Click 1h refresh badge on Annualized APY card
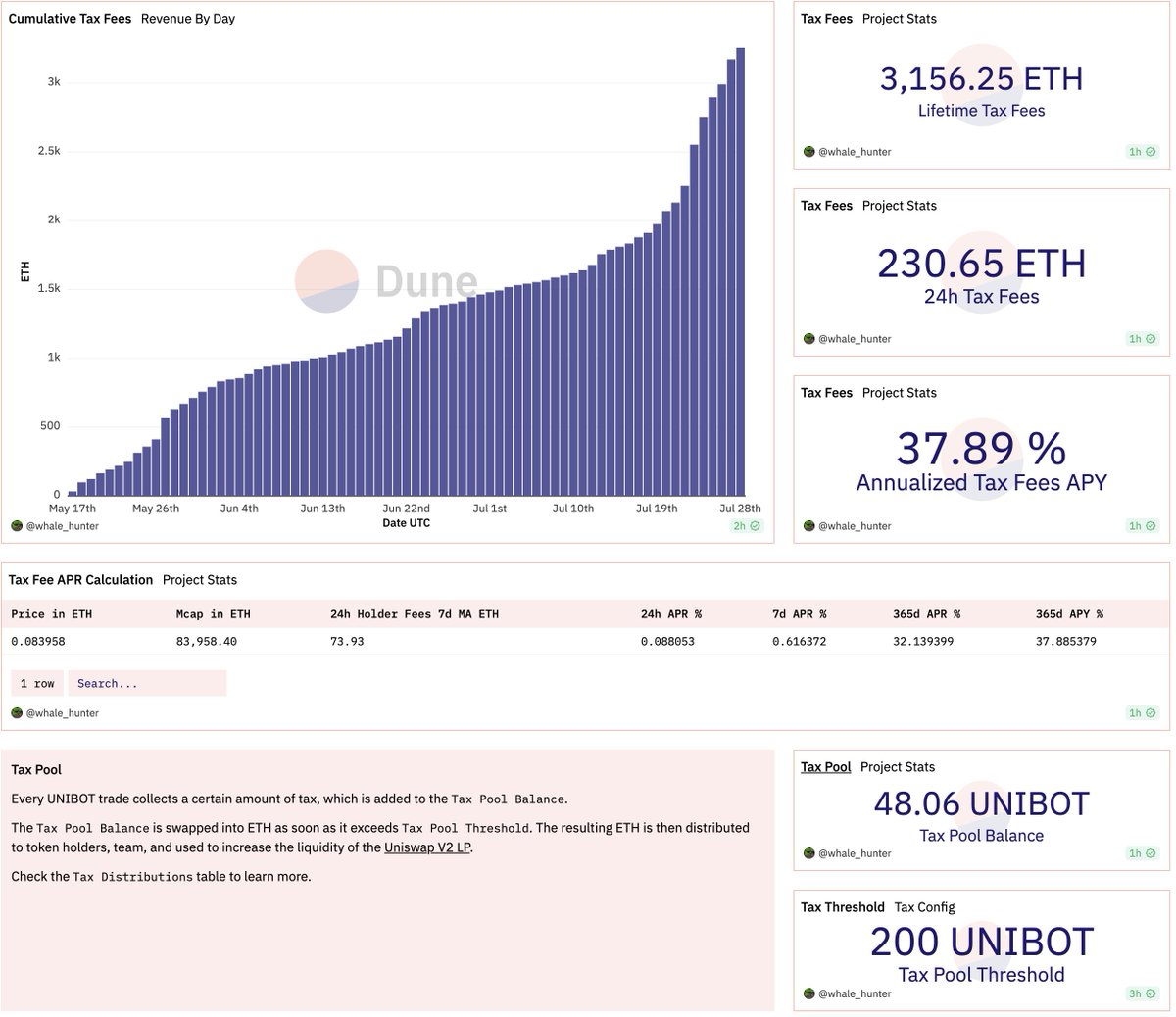 pyautogui.click(x=1142, y=526)
